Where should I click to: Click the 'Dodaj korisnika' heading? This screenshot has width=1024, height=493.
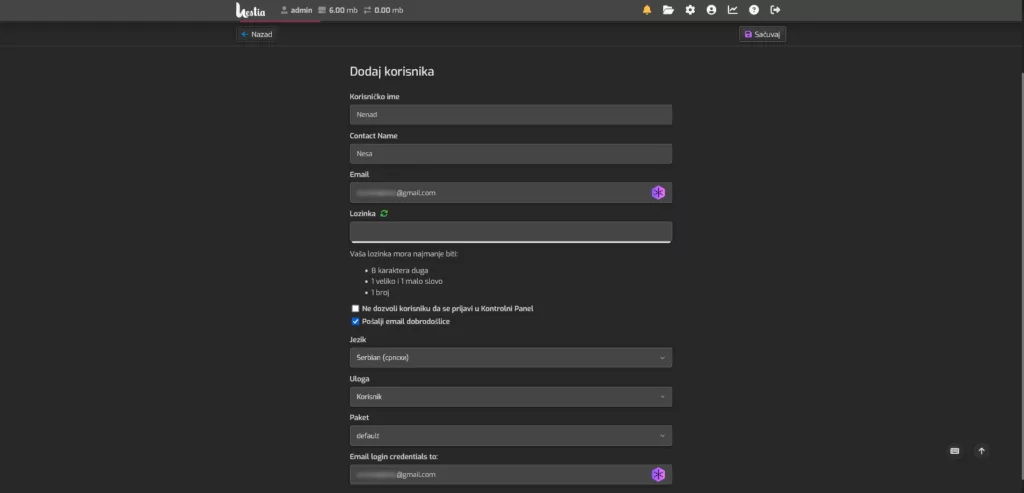click(x=392, y=72)
